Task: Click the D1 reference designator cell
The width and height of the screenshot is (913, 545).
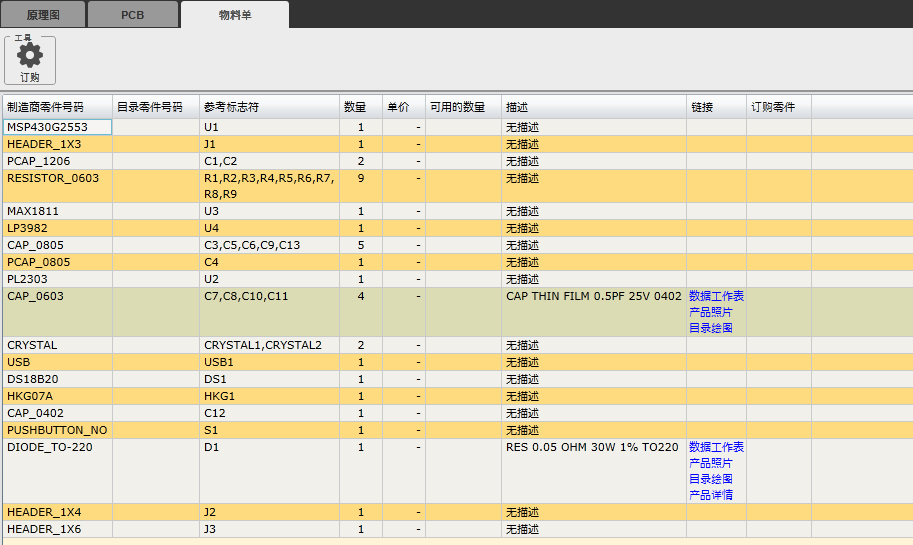Action: (x=270, y=471)
